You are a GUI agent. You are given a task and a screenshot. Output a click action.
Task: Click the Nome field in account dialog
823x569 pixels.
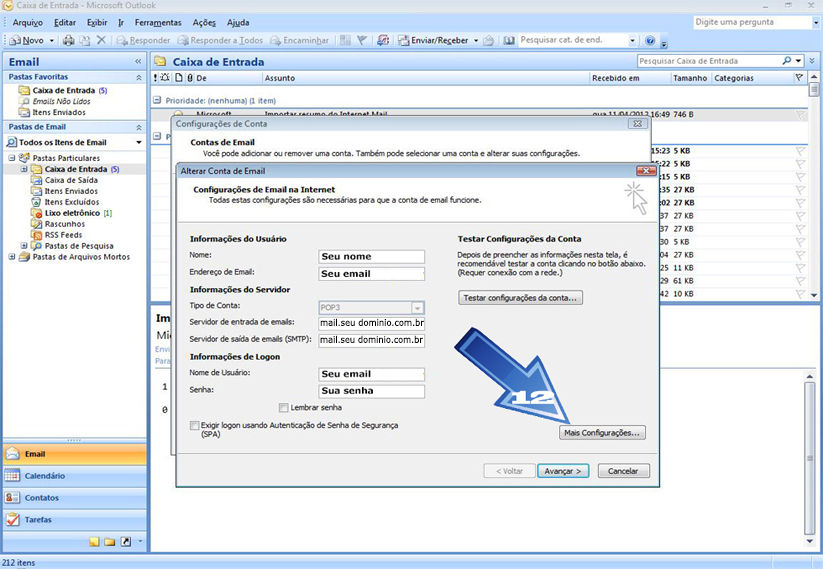tap(372, 257)
